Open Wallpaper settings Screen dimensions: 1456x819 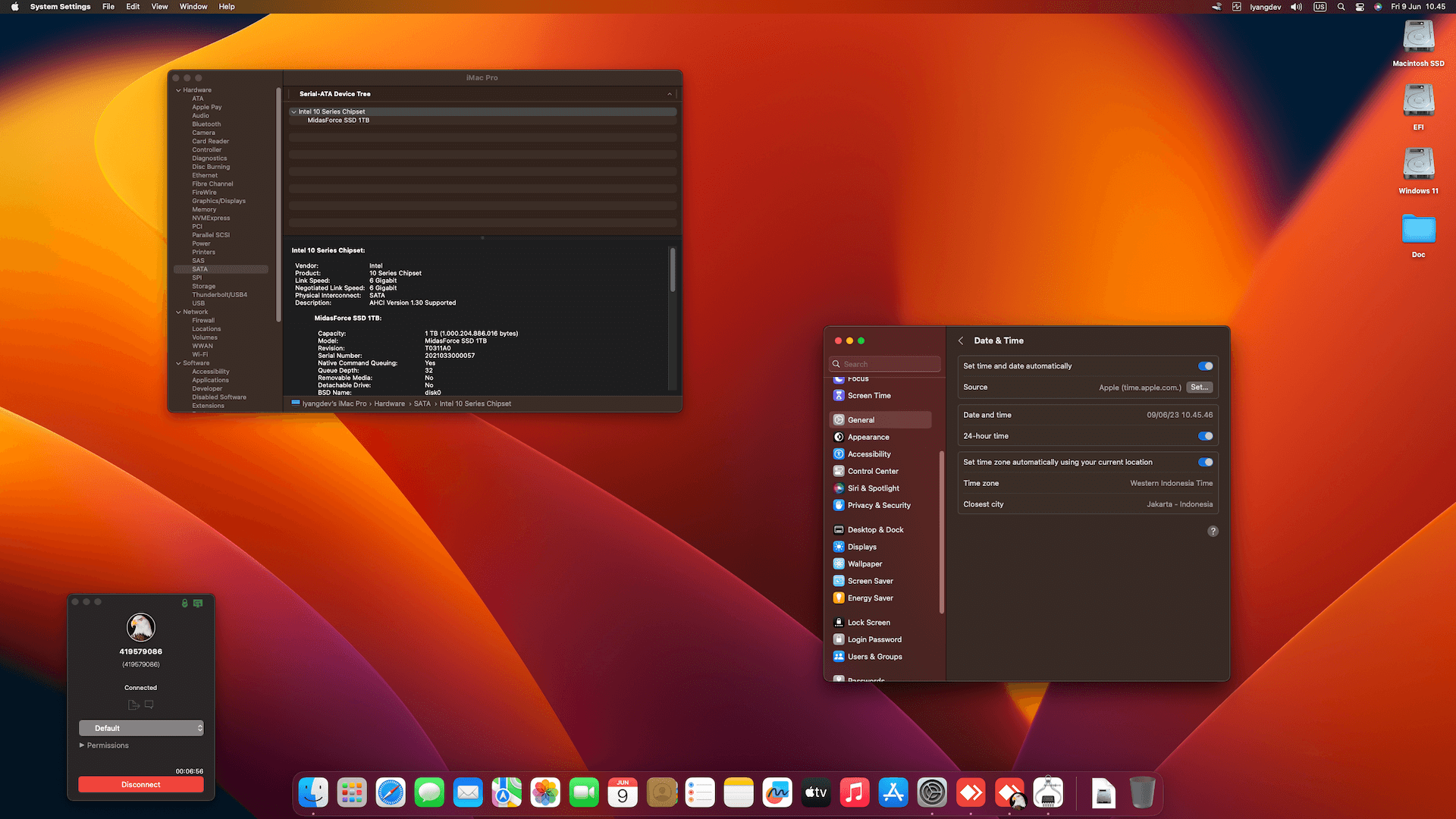(867, 563)
